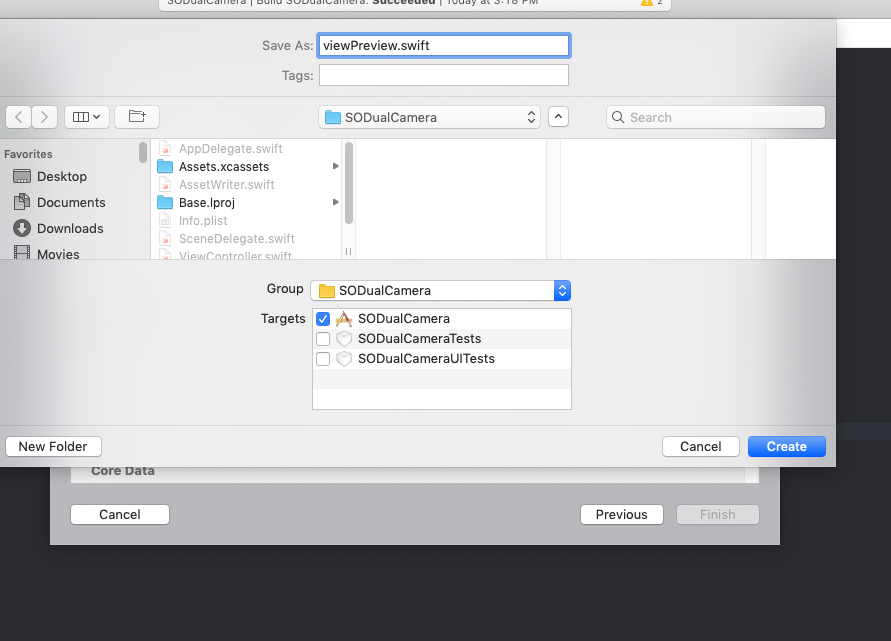Screen dimensions: 891x641
Task: Click Cancel in the save dialog
Action: tap(701, 447)
